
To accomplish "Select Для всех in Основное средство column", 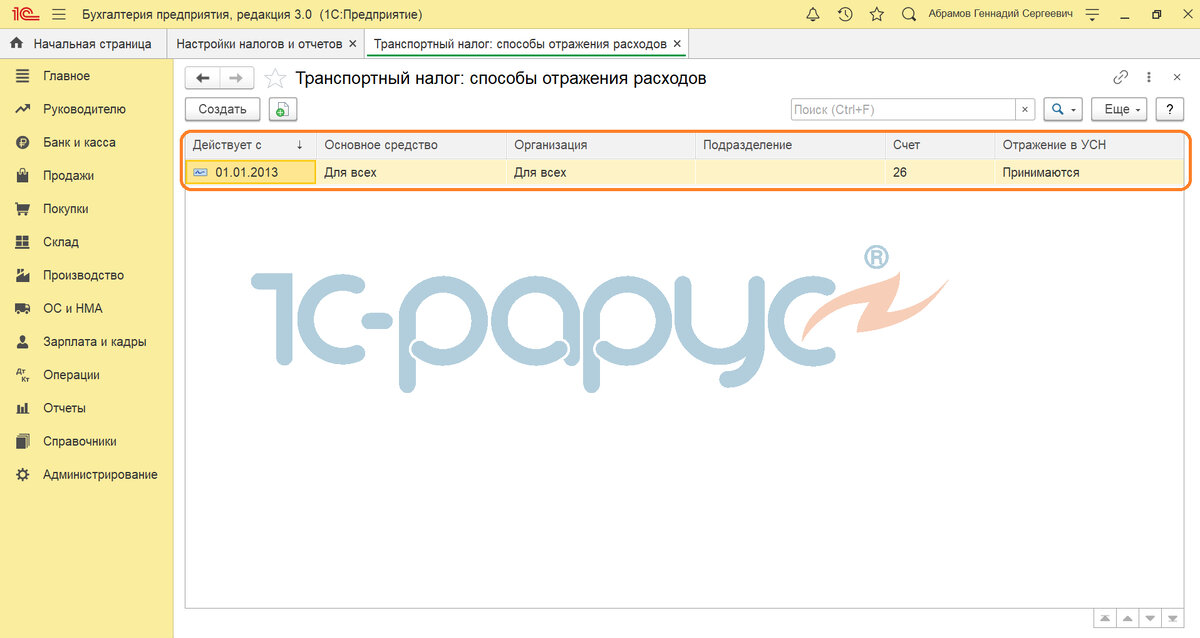I will (411, 172).
